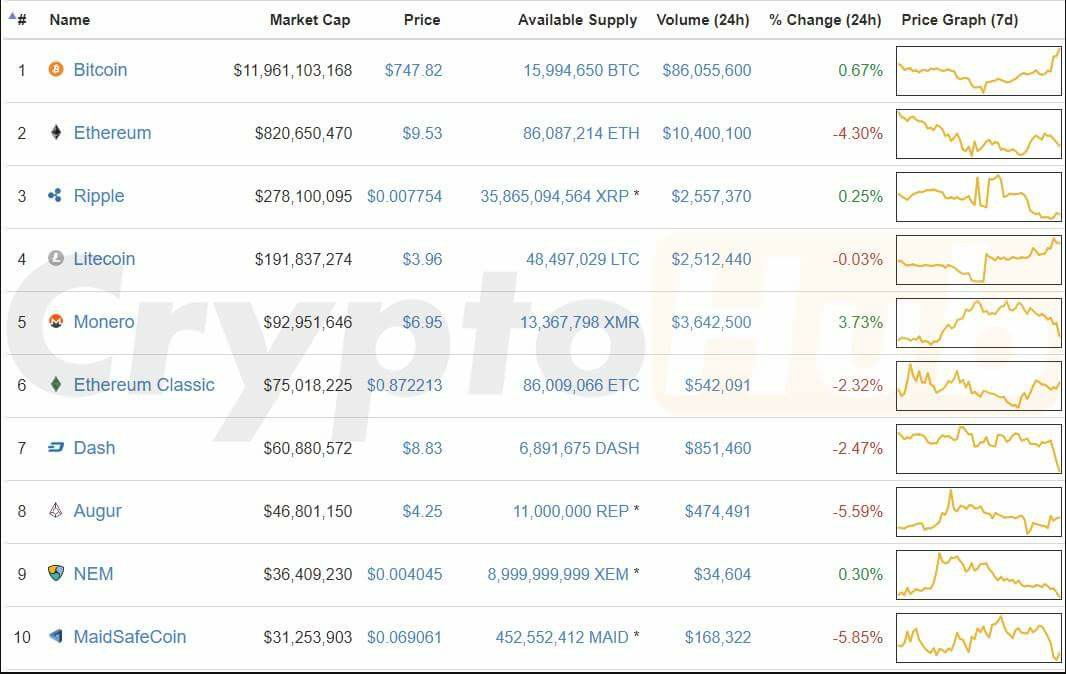Open the Ethereum Classic name link
The height and width of the screenshot is (674, 1066).
pyautogui.click(x=144, y=385)
